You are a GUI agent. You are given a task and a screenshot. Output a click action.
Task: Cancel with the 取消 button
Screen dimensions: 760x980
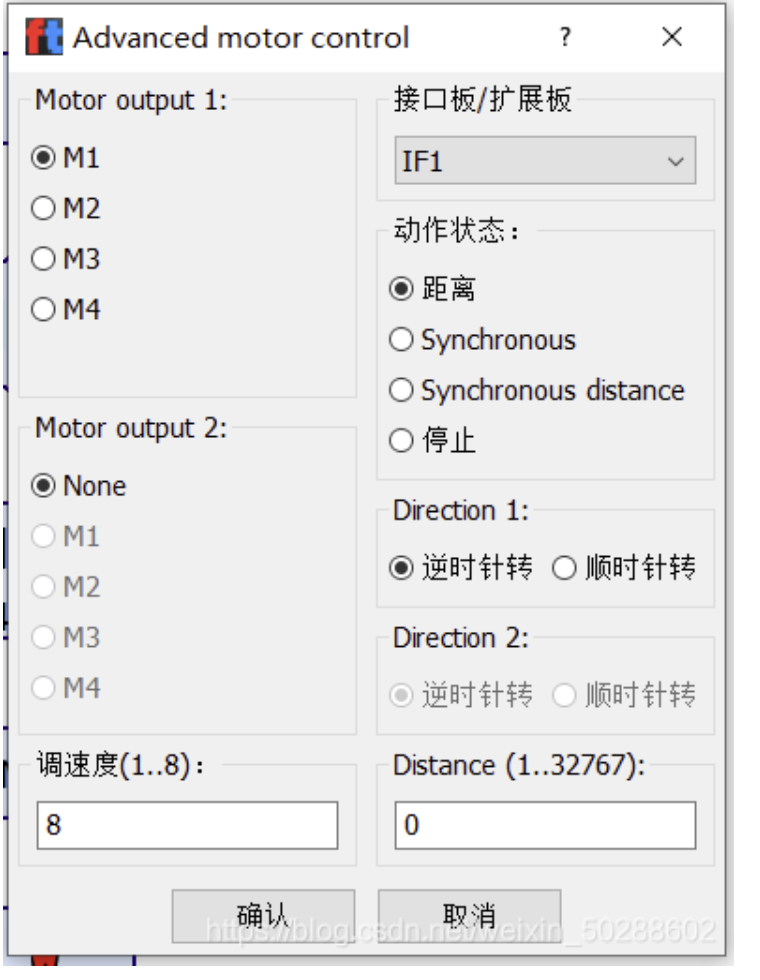469,916
